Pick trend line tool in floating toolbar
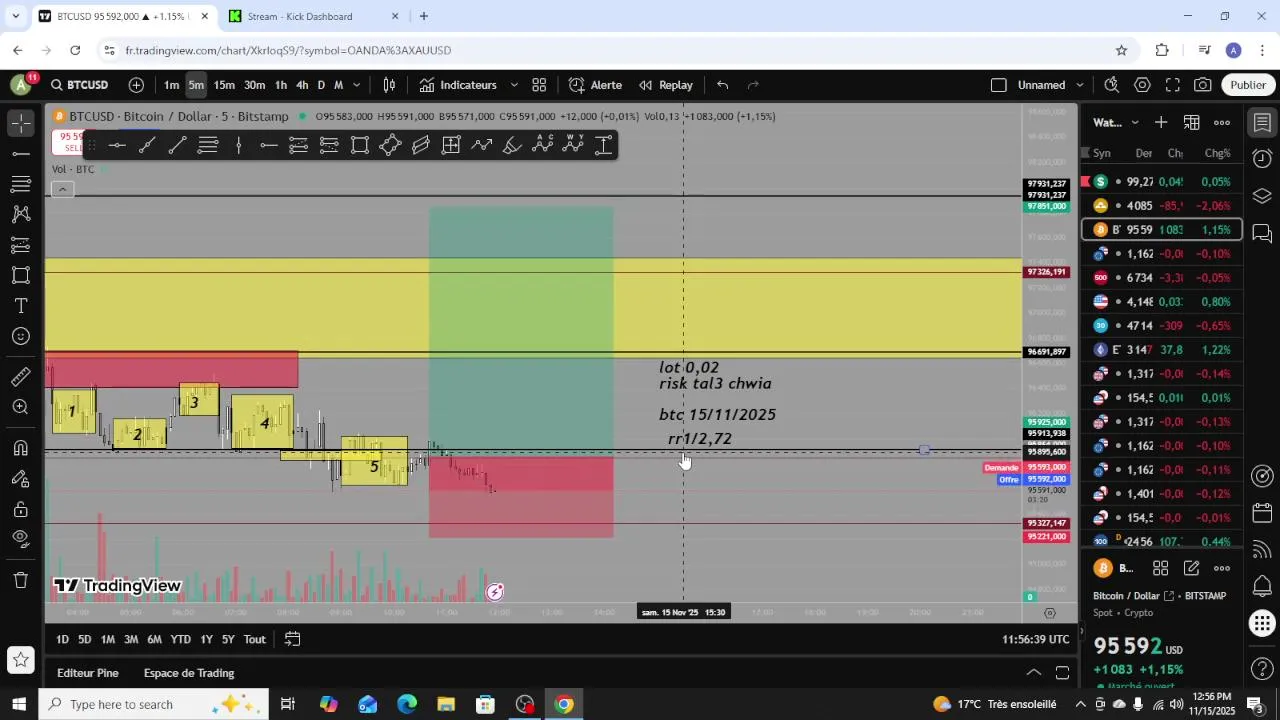 (177, 146)
